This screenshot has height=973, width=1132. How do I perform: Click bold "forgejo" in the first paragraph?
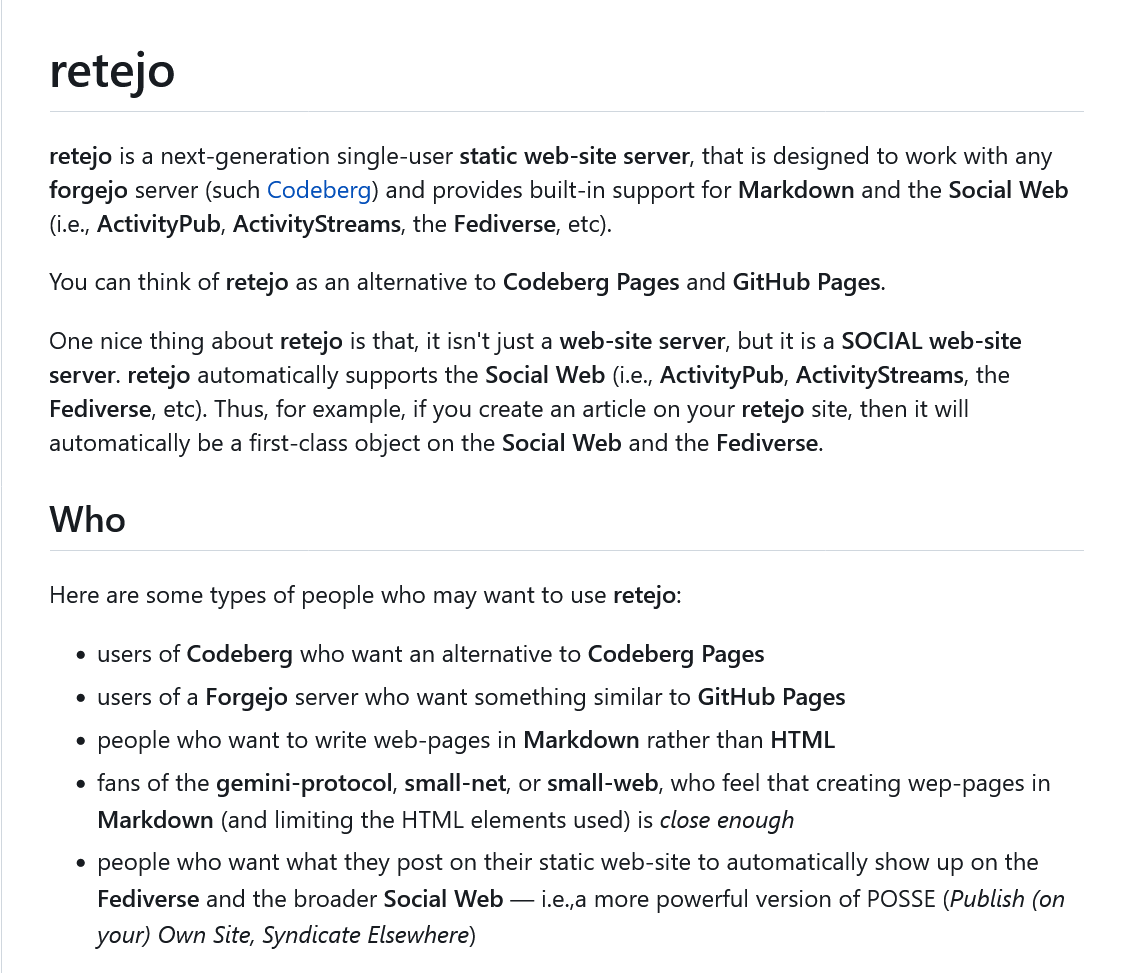pyautogui.click(x=89, y=190)
